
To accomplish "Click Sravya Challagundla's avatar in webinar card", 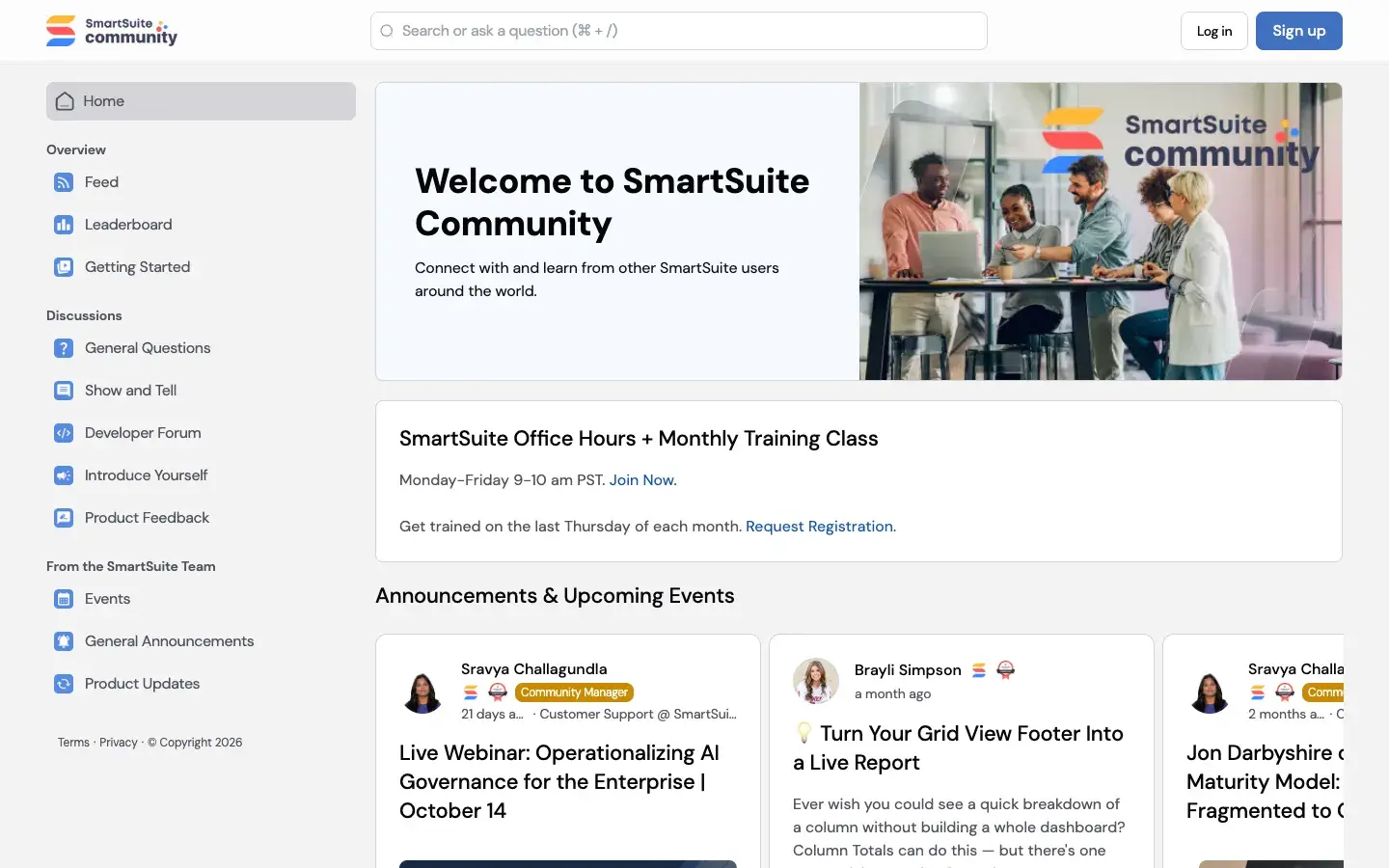I will point(422,692).
